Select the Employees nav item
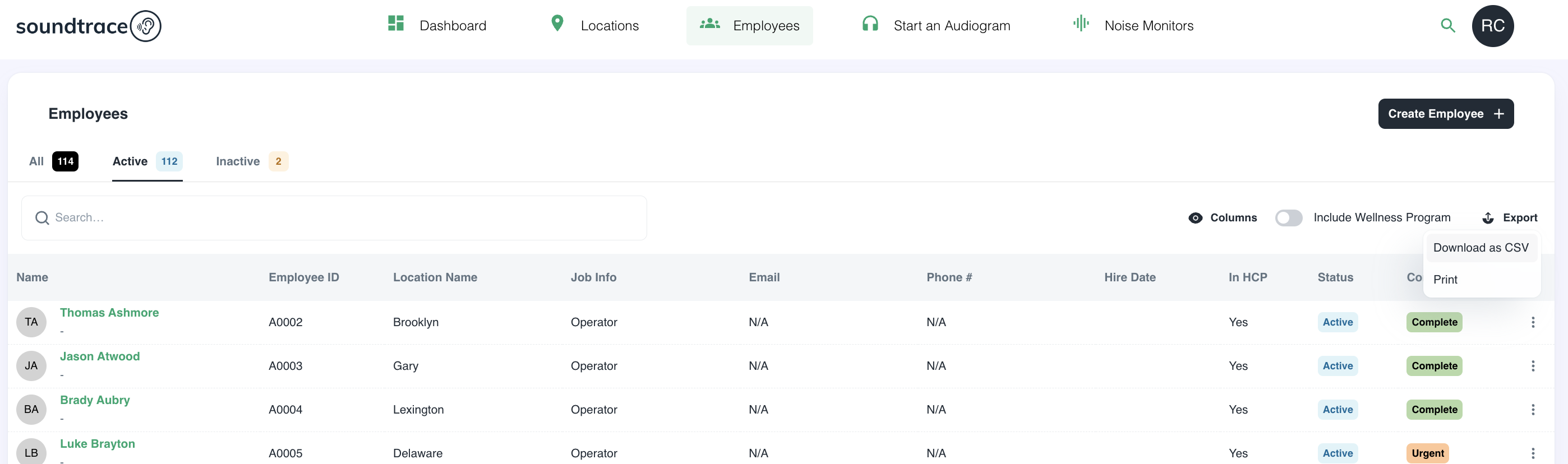This screenshot has width=1568, height=464. pyautogui.click(x=749, y=26)
